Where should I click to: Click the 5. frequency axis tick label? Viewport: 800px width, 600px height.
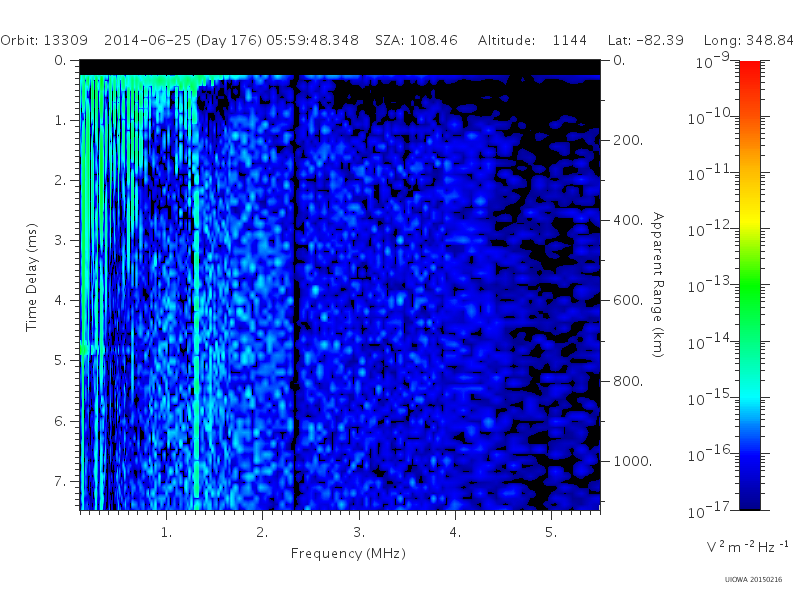pyautogui.click(x=551, y=533)
